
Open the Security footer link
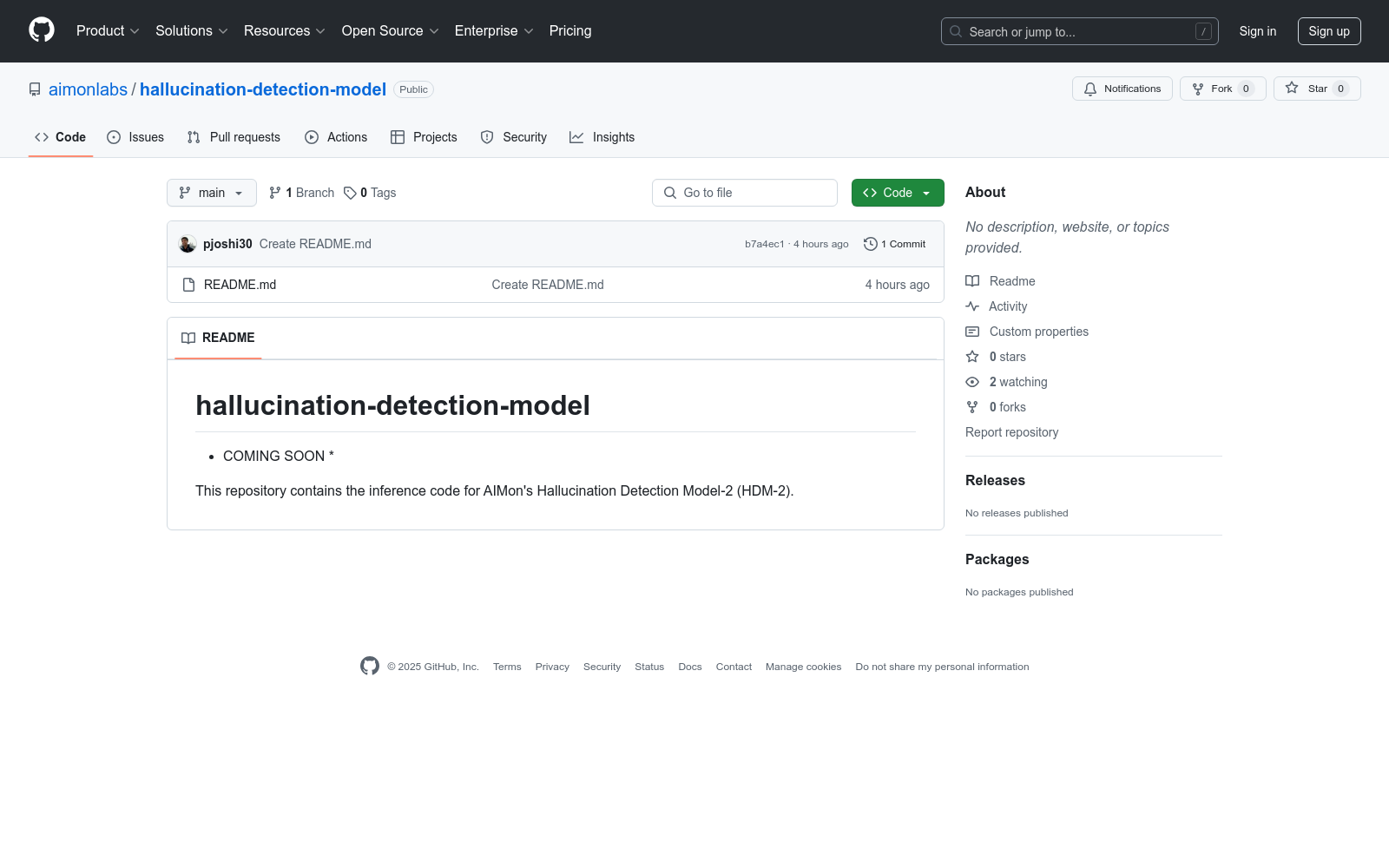click(602, 667)
